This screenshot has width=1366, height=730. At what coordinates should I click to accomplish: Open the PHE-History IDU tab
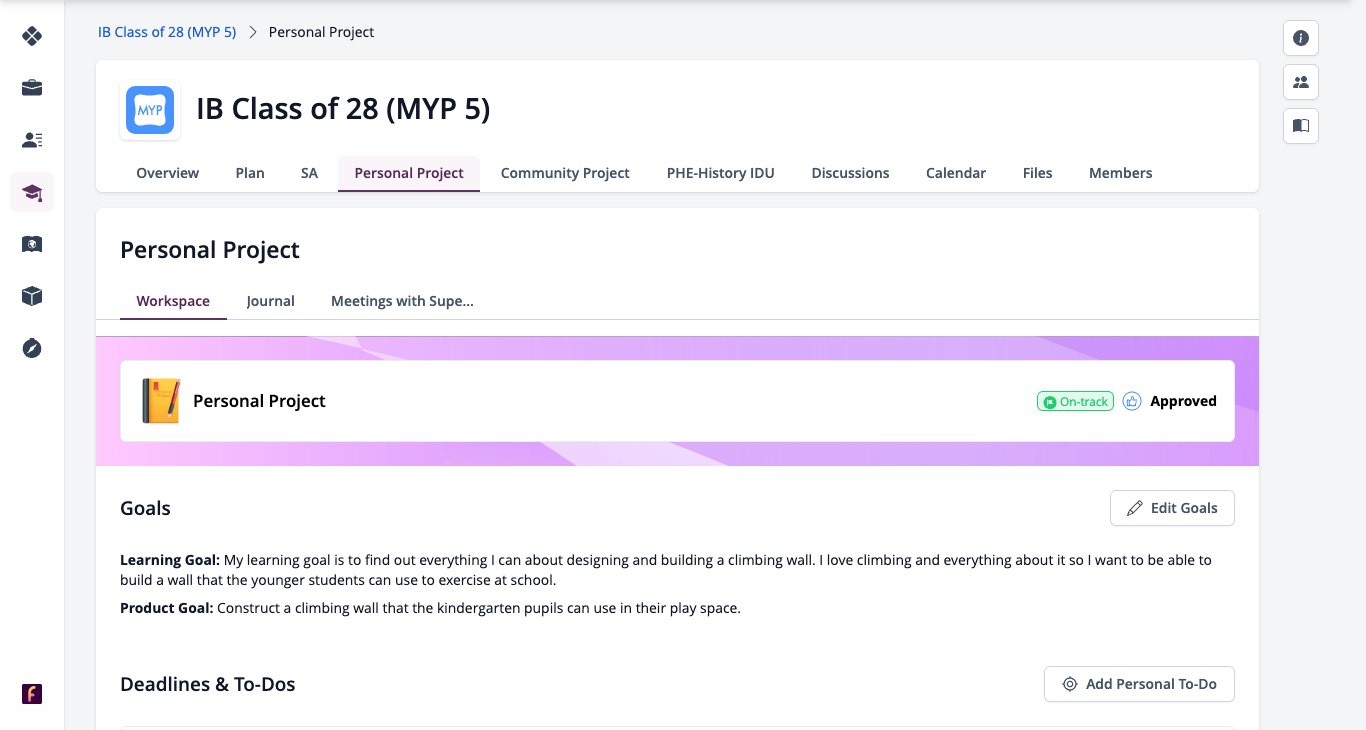[721, 173]
